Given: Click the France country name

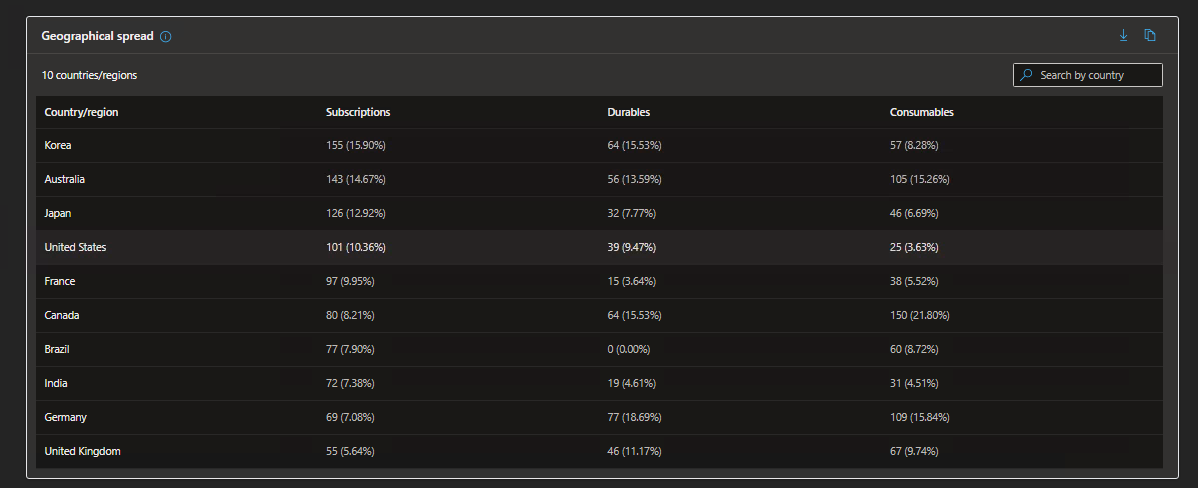Looking at the screenshot, I should (60, 281).
